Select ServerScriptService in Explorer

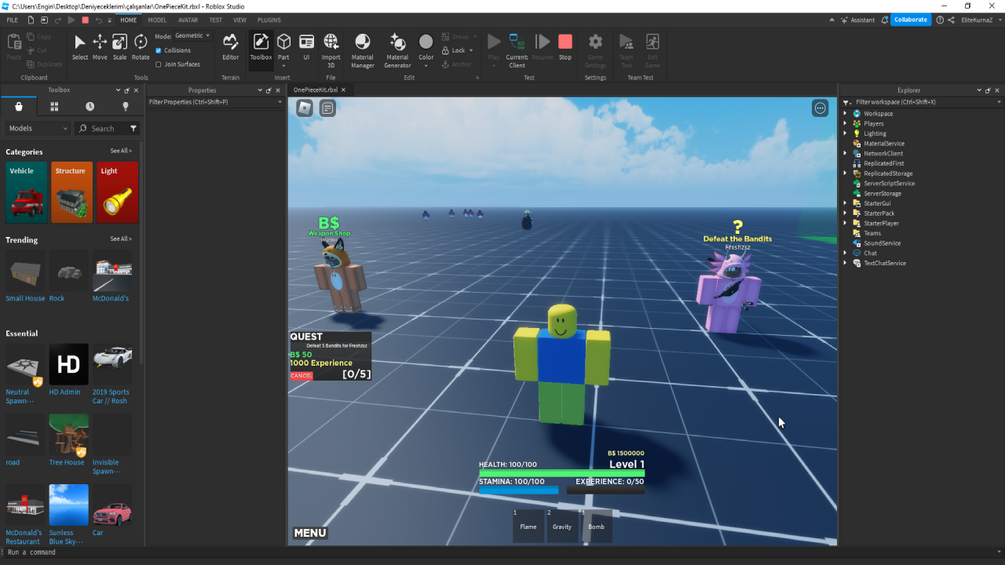[x=888, y=183]
